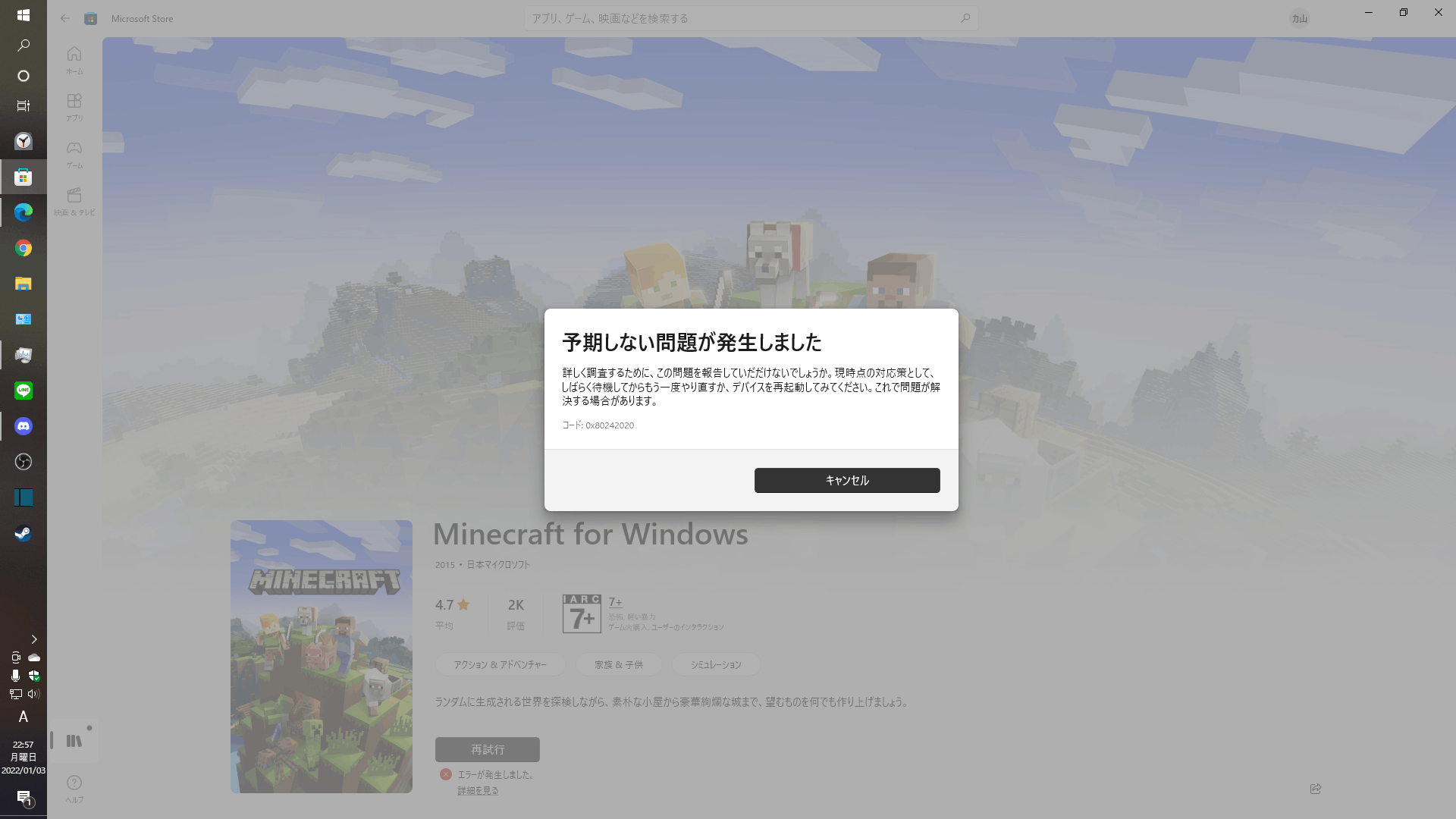Open the user account avatar
This screenshot has height=819, width=1456.
pos(1300,18)
